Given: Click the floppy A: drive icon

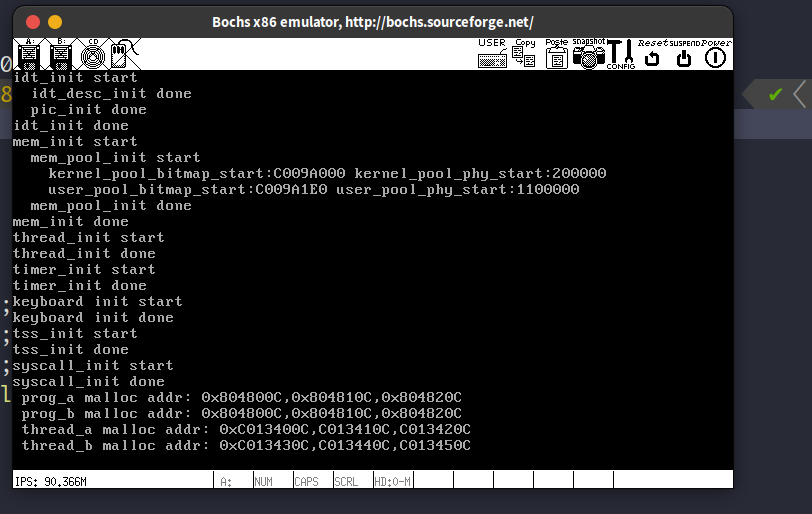Looking at the screenshot, I should click(29, 54).
